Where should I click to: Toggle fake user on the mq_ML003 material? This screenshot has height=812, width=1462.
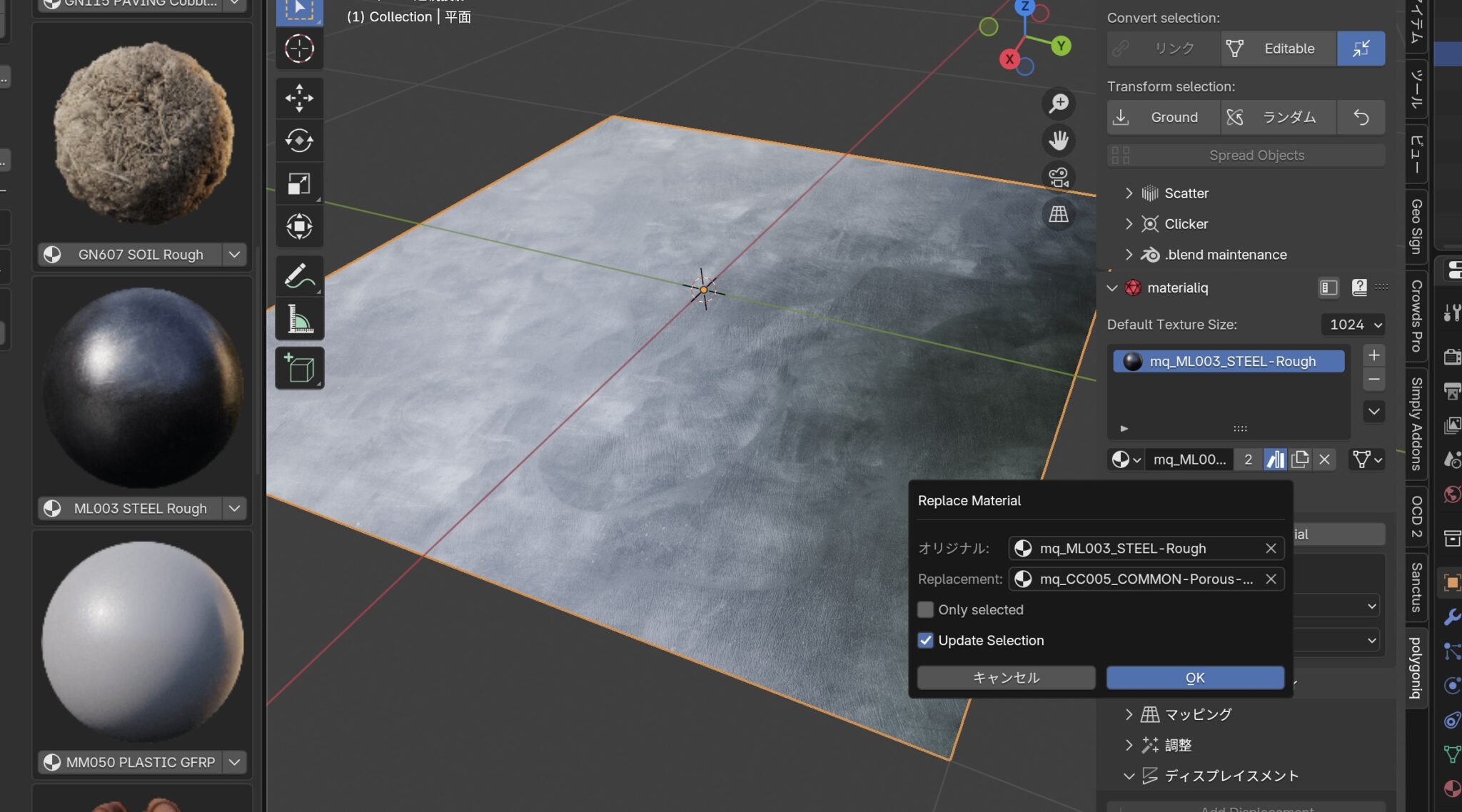click(x=1276, y=459)
